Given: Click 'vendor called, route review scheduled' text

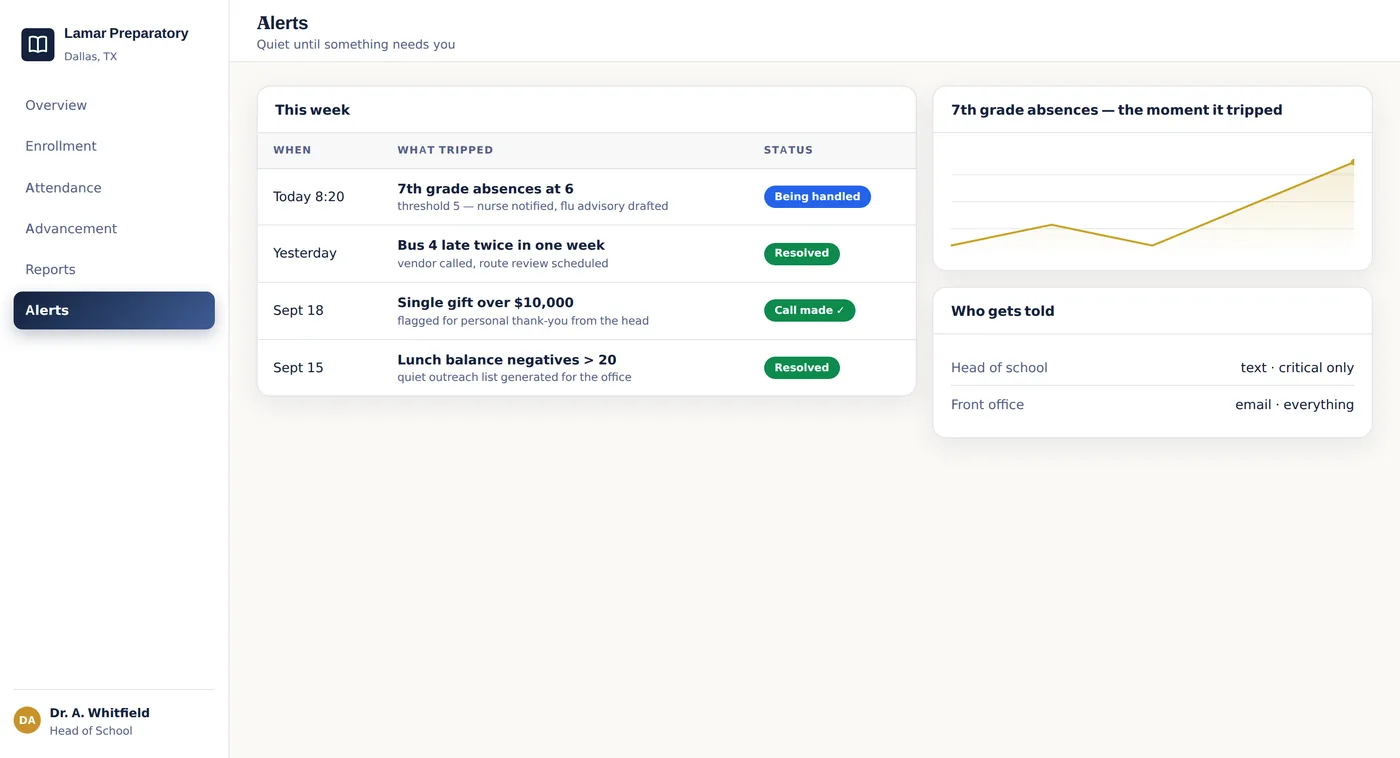Looking at the screenshot, I should pyautogui.click(x=503, y=264).
